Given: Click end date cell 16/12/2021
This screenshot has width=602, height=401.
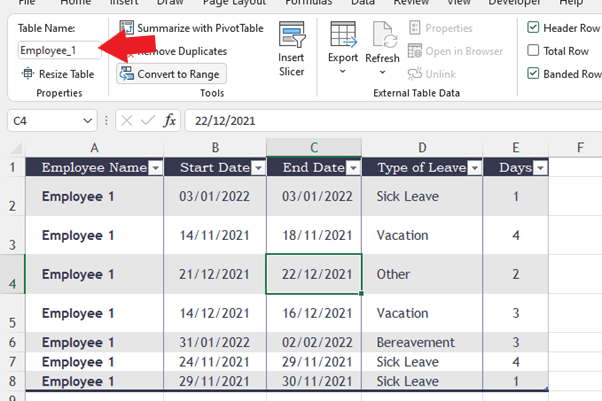Looking at the screenshot, I should [x=314, y=313].
